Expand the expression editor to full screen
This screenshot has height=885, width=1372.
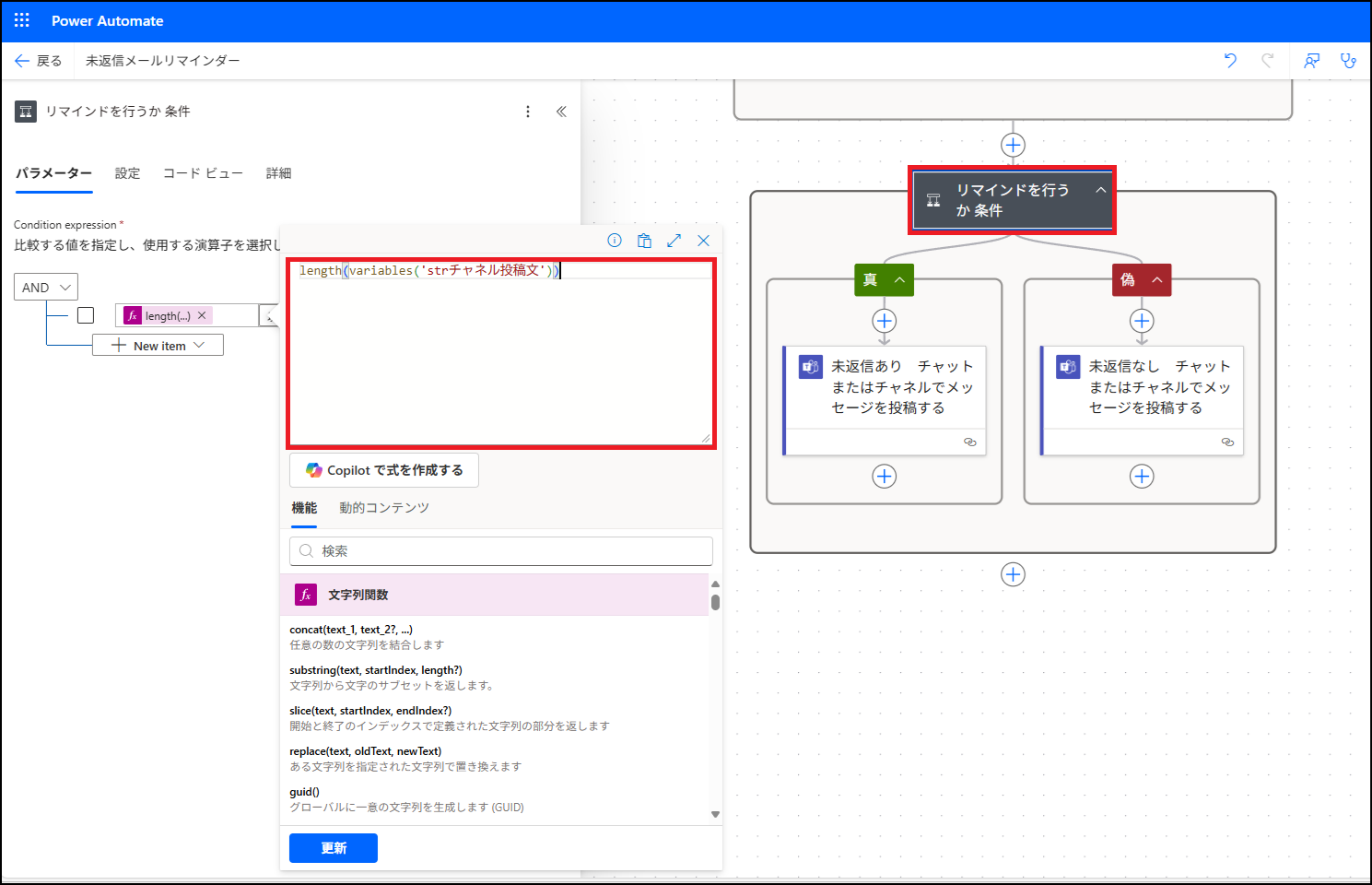[x=674, y=241]
